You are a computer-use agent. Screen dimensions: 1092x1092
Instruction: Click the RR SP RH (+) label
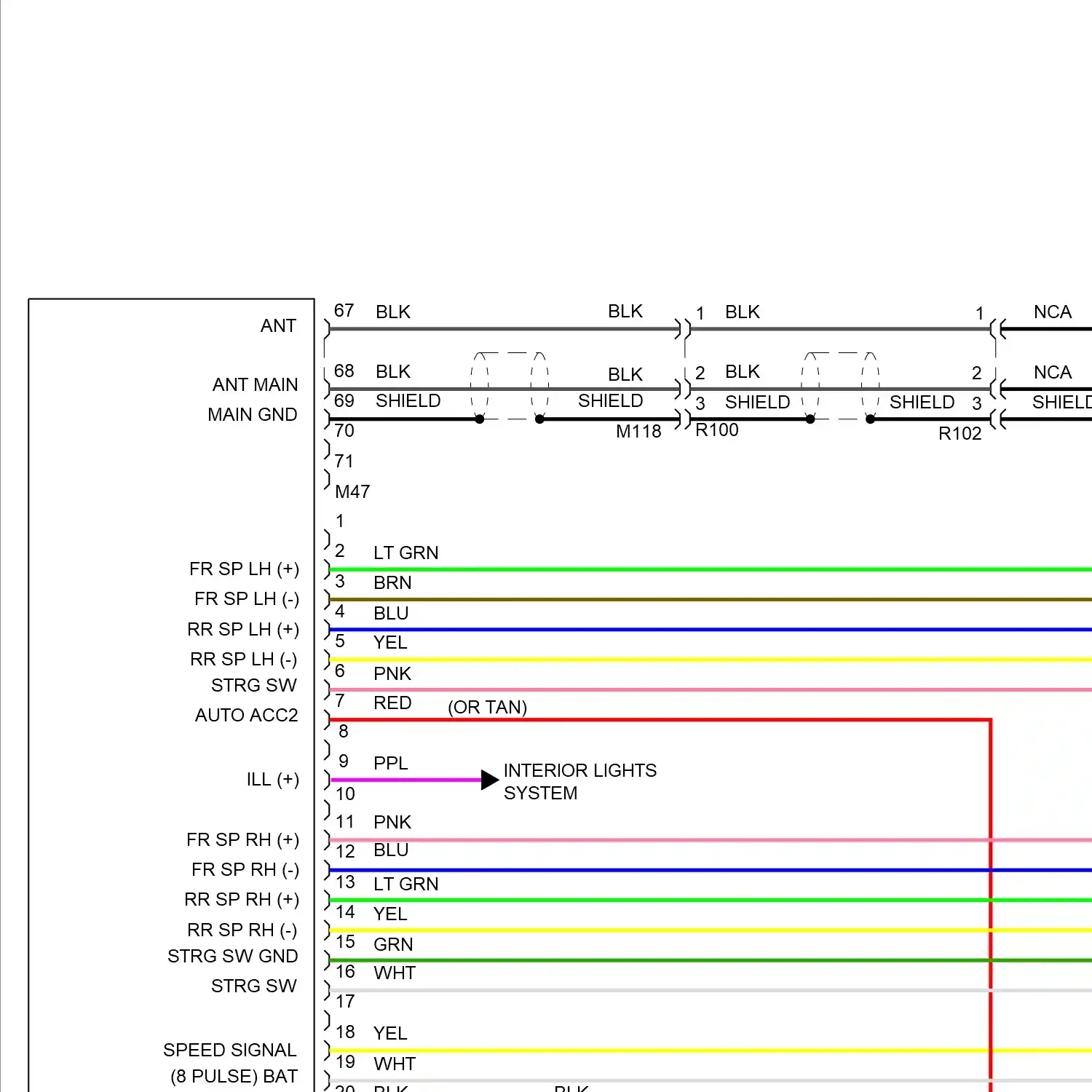pyautogui.click(x=242, y=899)
